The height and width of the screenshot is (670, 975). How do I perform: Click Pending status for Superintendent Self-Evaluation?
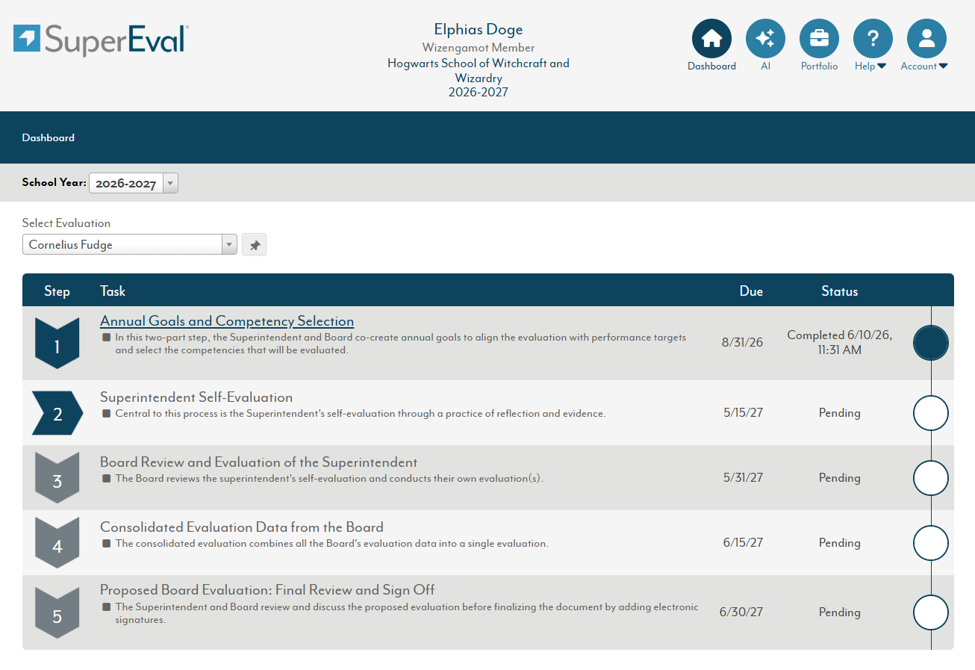click(839, 412)
